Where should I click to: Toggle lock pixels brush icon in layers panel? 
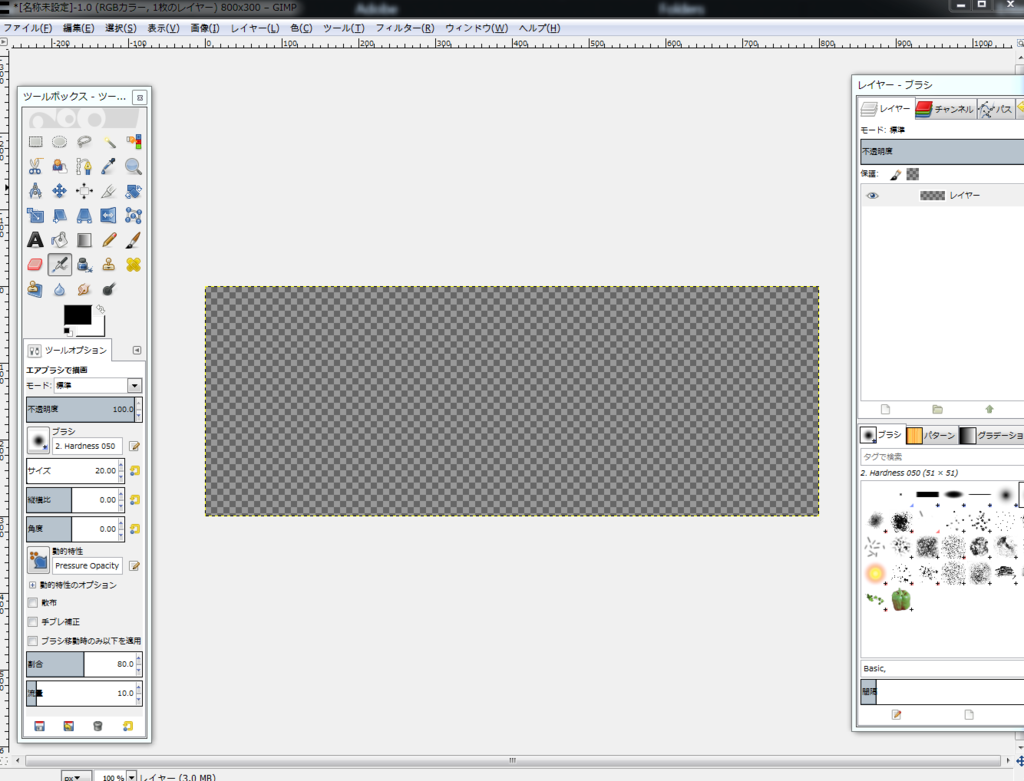point(895,174)
